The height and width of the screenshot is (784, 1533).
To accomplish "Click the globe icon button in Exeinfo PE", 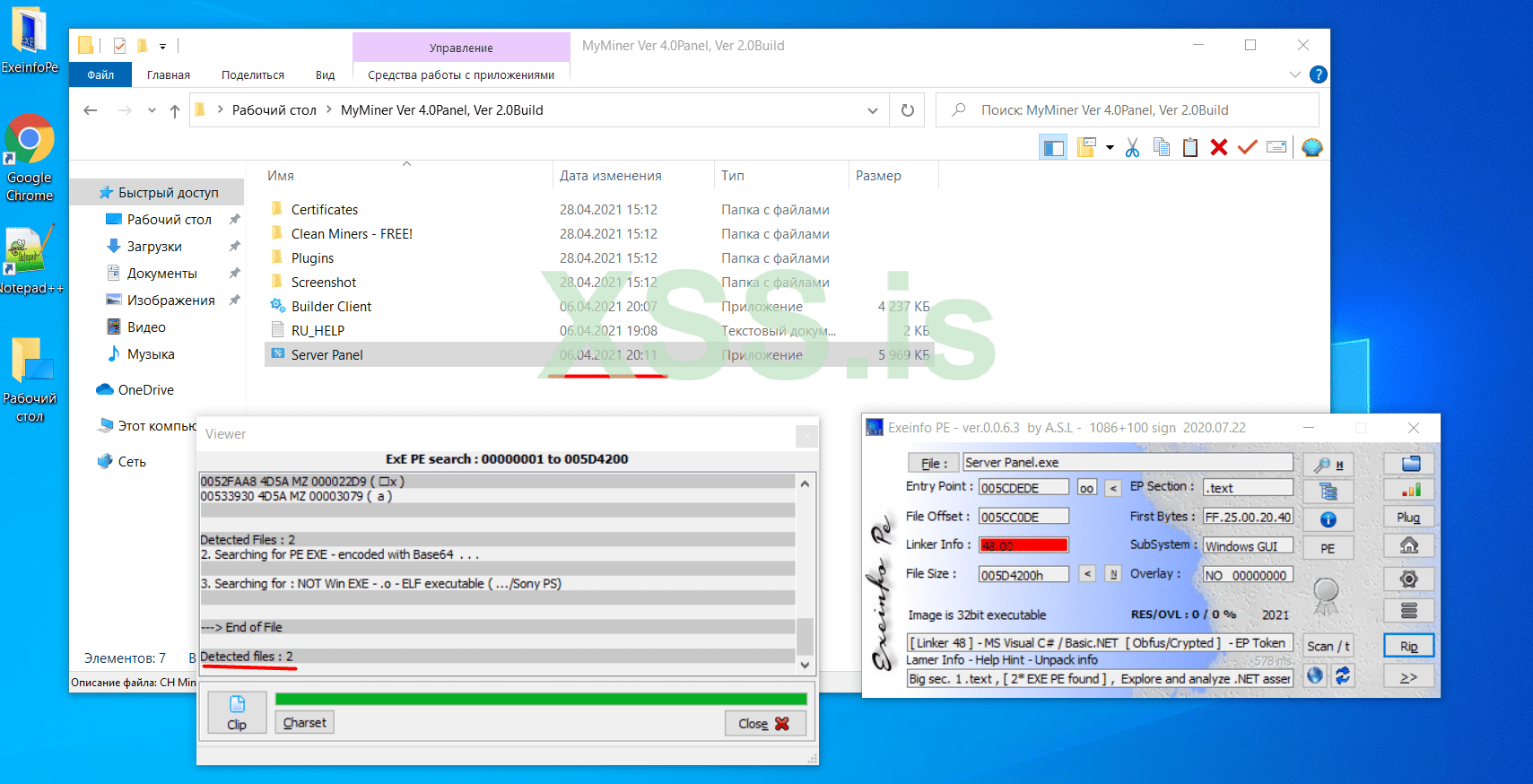I will 1315,675.
